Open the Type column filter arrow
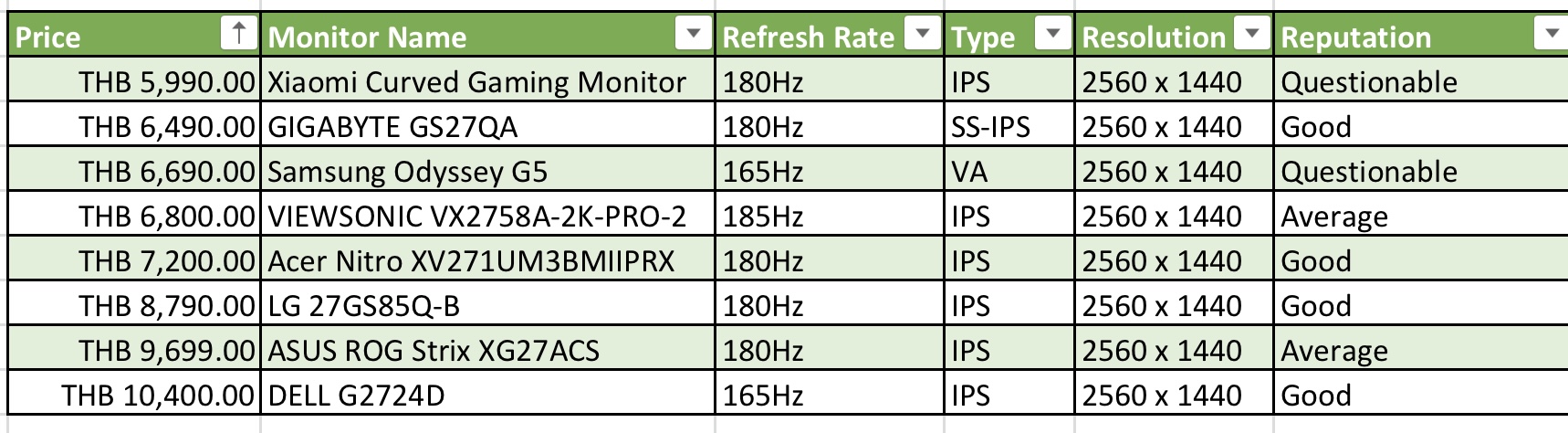Image resolution: width=1568 pixels, height=433 pixels. pyautogui.click(x=1052, y=35)
